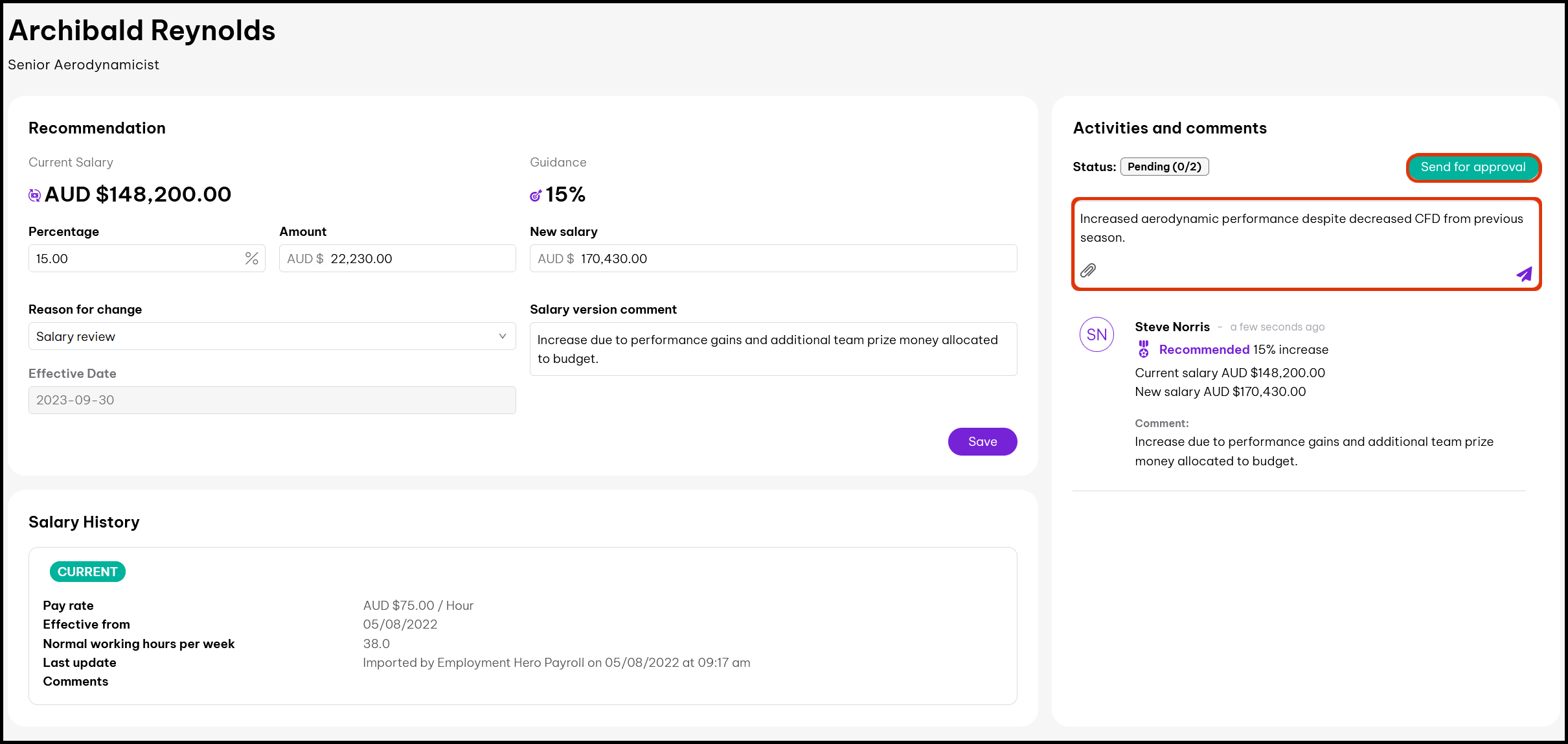The width and height of the screenshot is (1568, 744).
Task: Open the Reason for change dropdown
Action: click(x=271, y=336)
